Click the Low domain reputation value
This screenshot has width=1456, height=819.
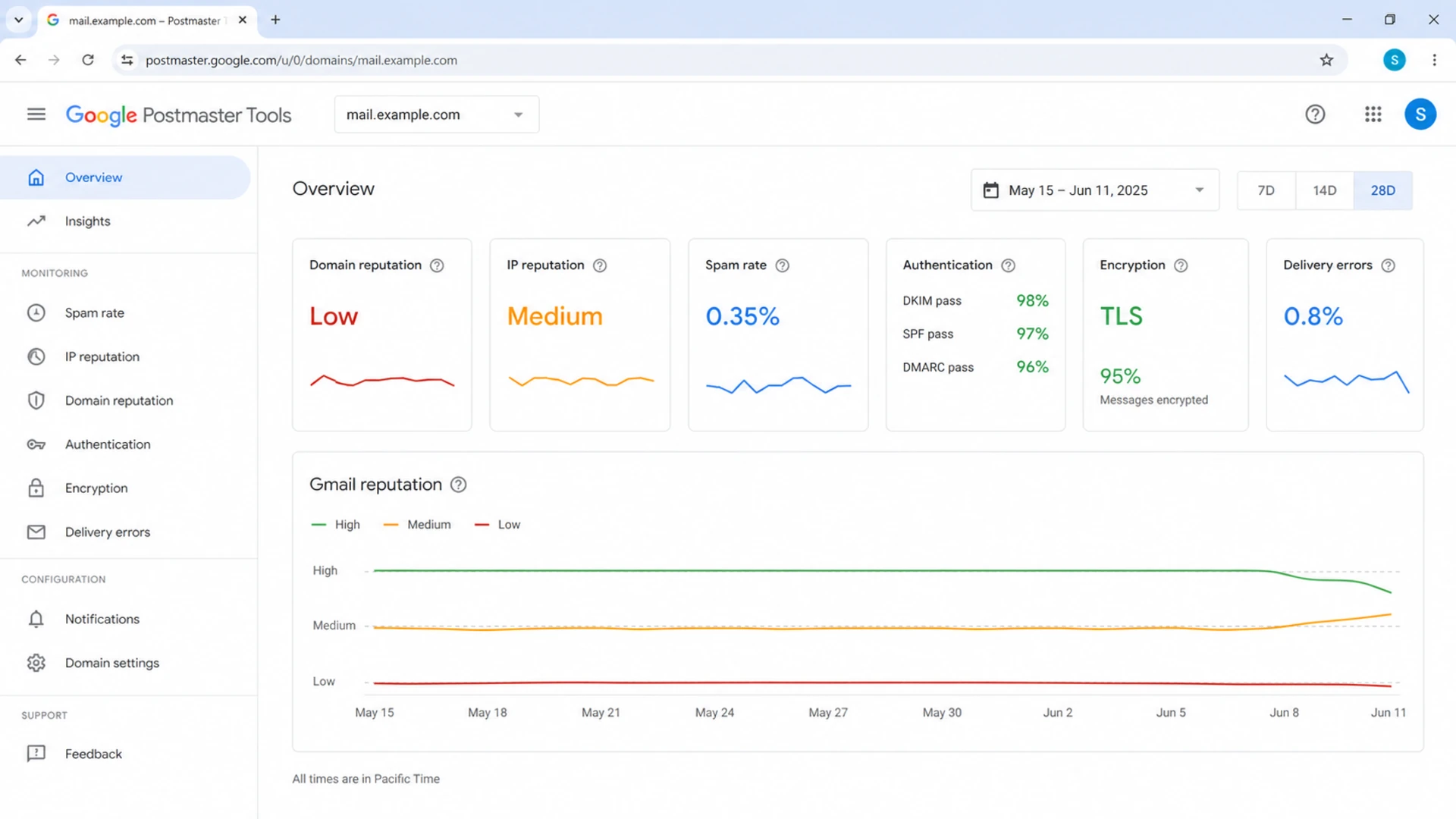[x=334, y=316]
